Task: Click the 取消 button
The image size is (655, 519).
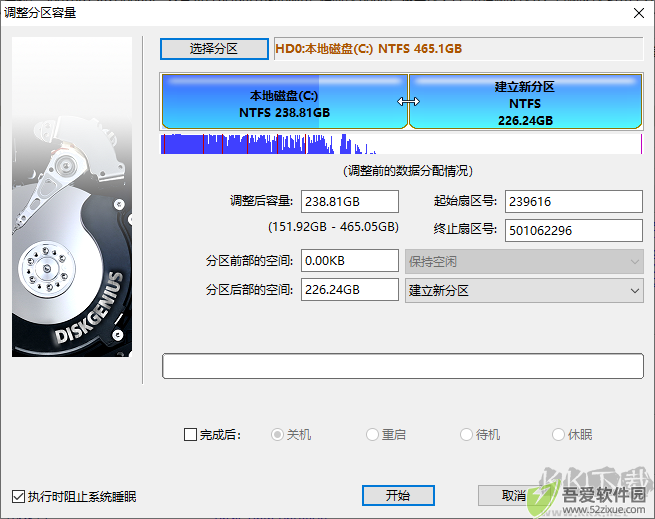Action: tap(514, 496)
